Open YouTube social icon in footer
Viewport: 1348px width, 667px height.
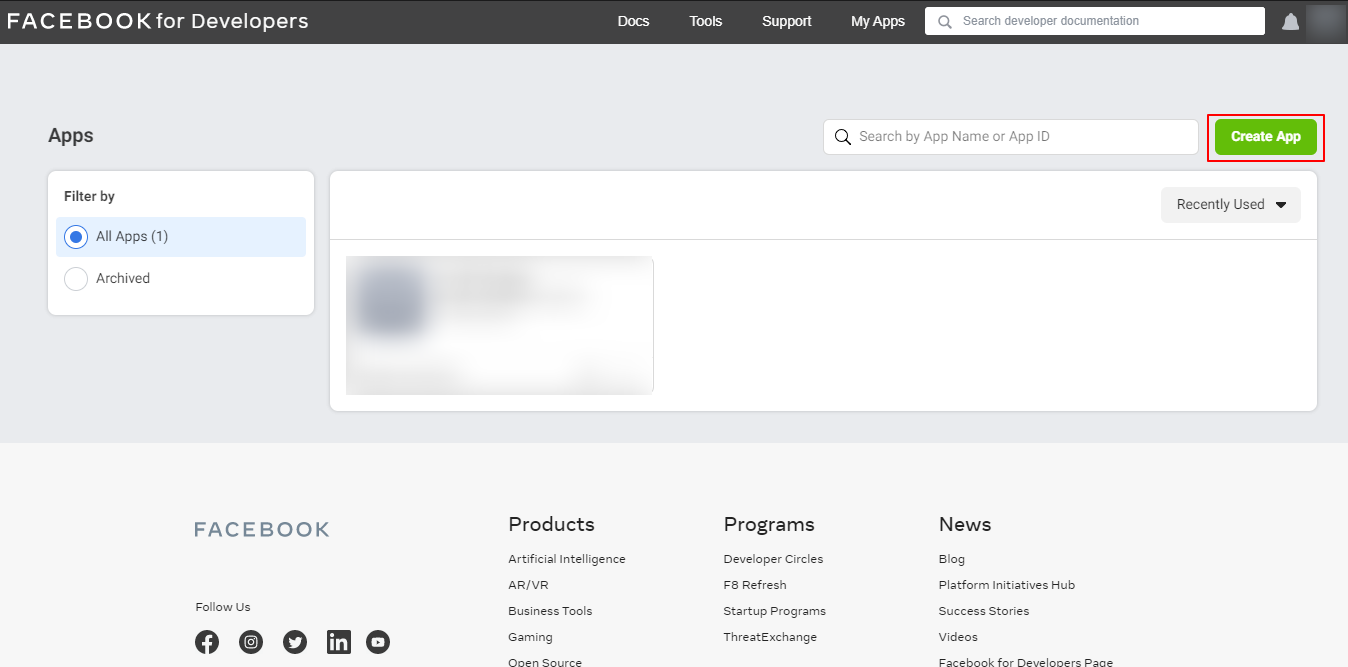pos(378,642)
